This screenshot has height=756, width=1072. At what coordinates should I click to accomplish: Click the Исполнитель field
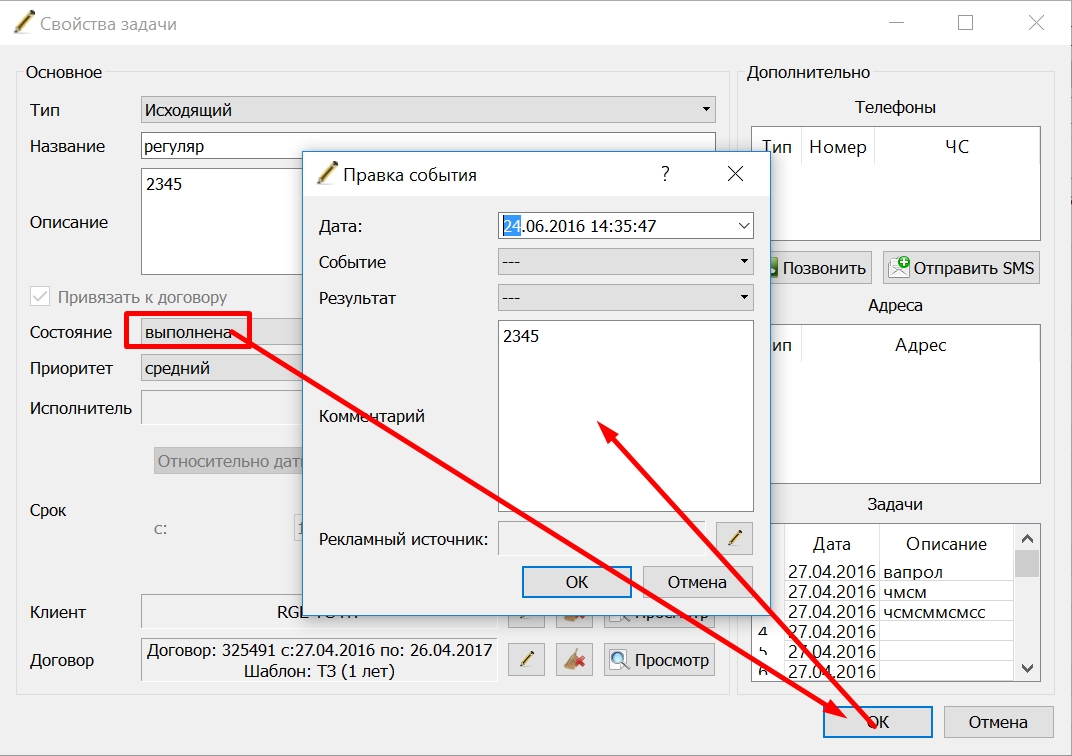pyautogui.click(x=222, y=407)
